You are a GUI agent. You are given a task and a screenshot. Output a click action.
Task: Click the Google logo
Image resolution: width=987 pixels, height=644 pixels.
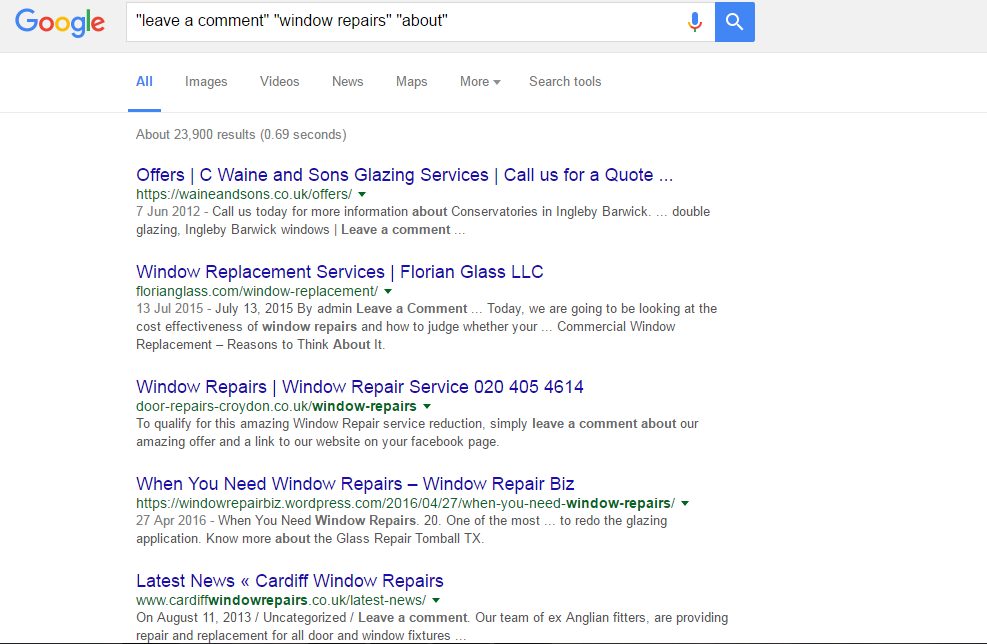(x=60, y=22)
